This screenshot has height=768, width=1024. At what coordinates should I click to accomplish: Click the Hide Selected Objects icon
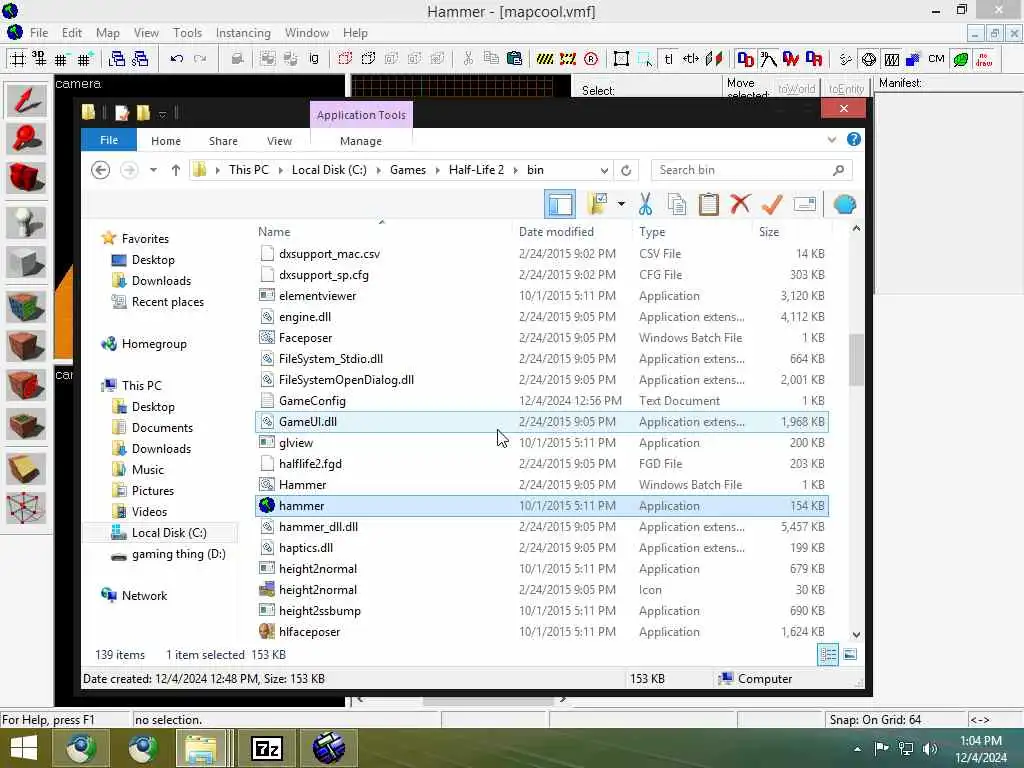click(345, 59)
